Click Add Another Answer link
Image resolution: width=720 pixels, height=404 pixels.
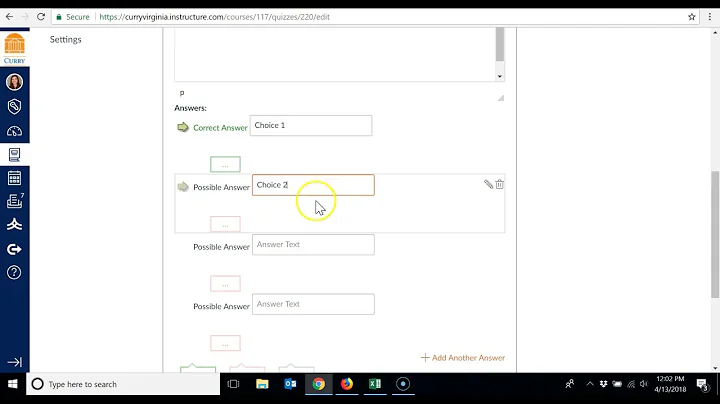click(x=463, y=358)
